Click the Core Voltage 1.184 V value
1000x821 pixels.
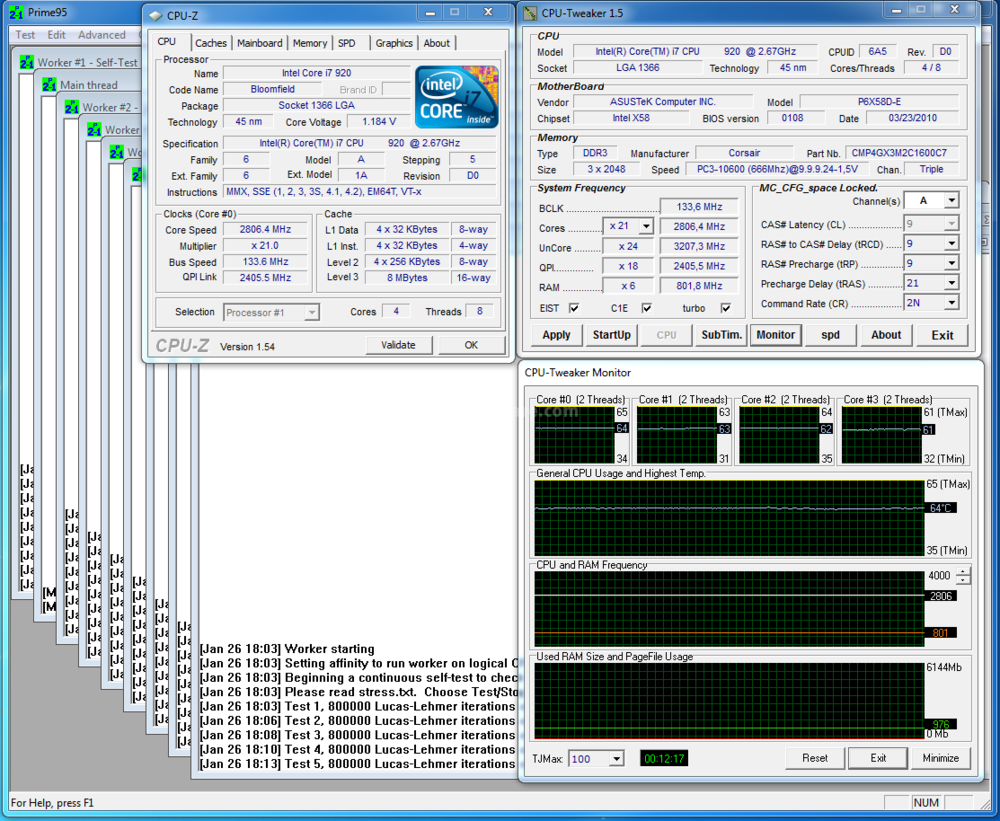click(x=379, y=121)
